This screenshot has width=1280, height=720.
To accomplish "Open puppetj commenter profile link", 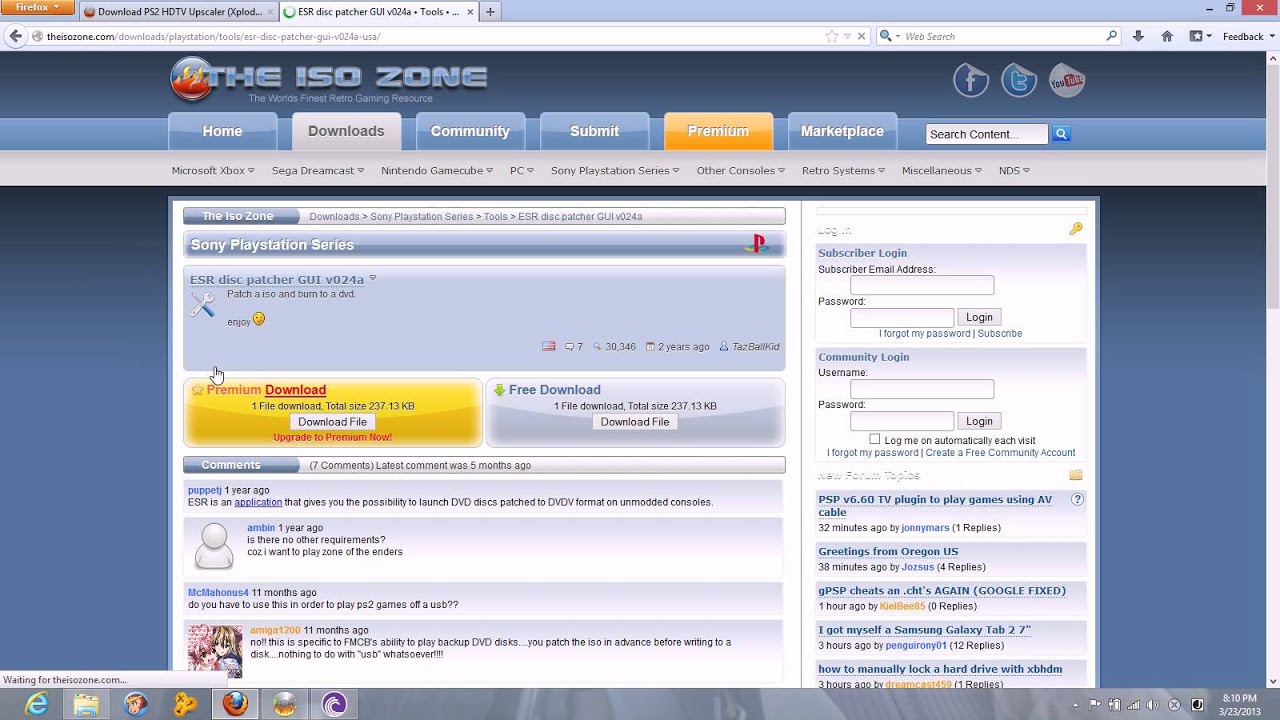I will coord(205,490).
